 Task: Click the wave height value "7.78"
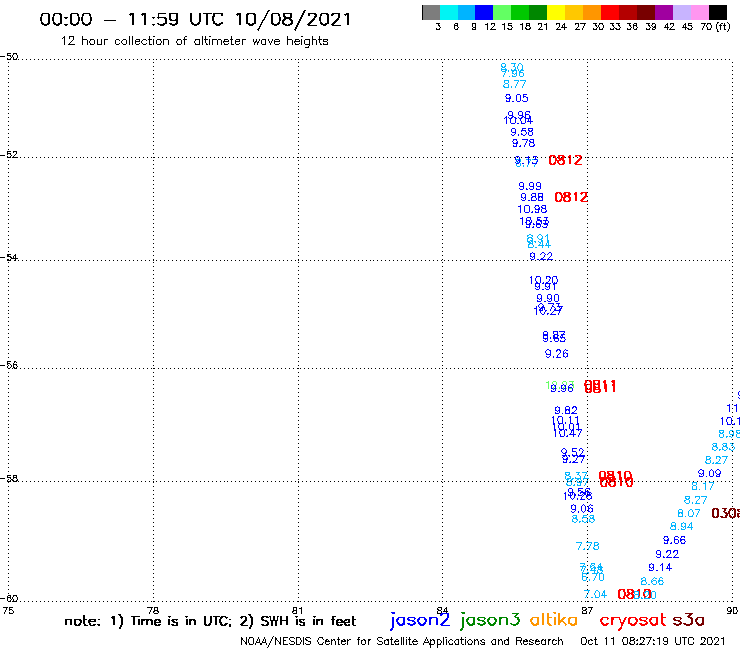coord(588,546)
